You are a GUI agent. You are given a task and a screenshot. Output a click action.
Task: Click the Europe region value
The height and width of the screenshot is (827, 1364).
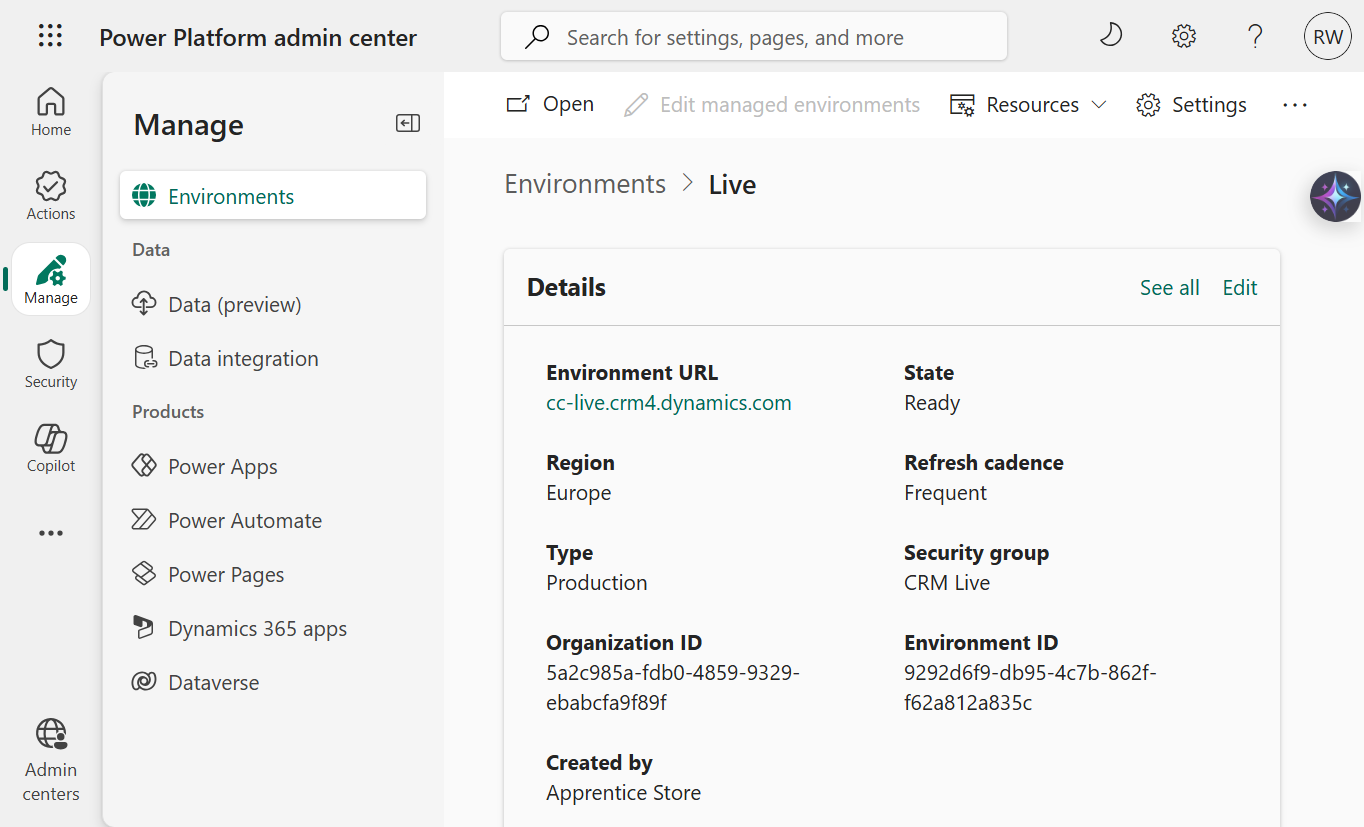tap(579, 492)
